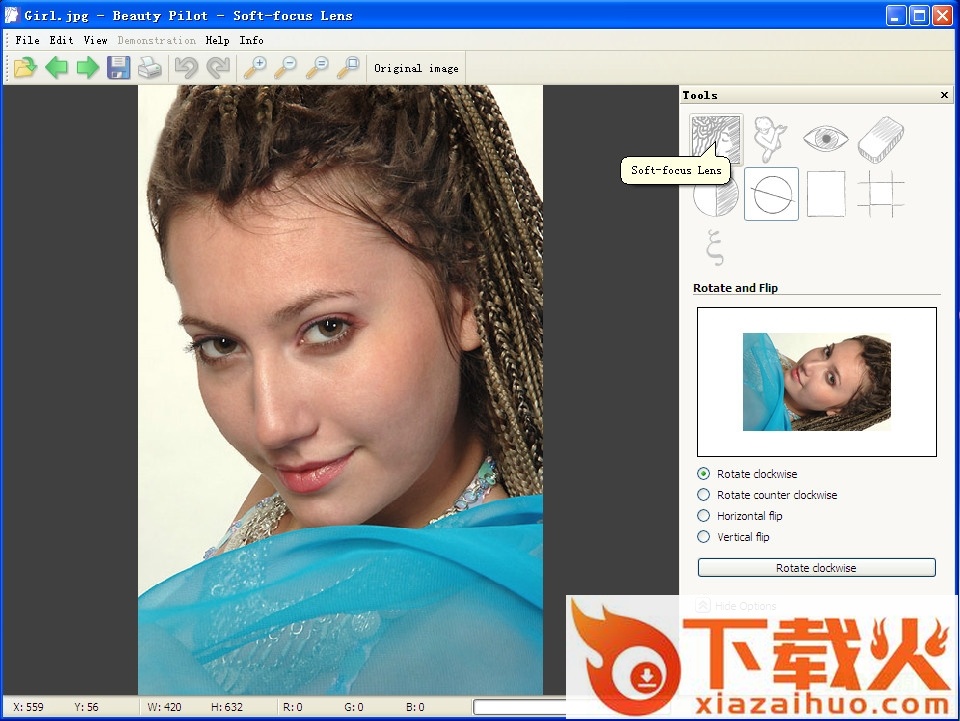
Task: Select the Rotate clockwise radio option
Action: tap(704, 474)
